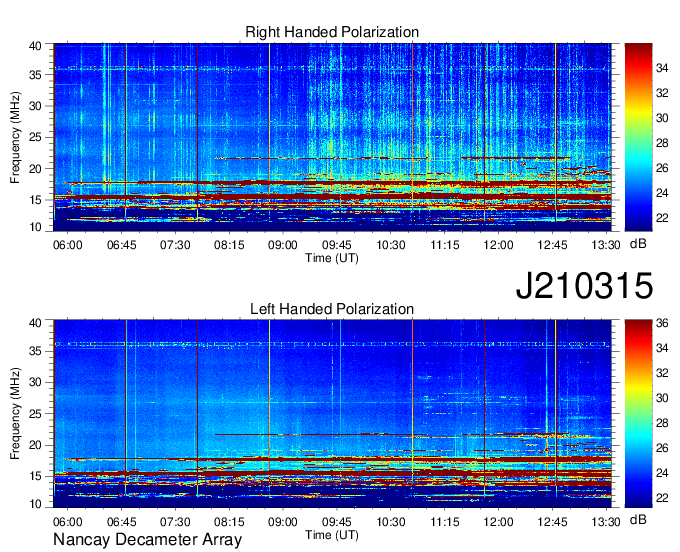Click the 10 frequency tick on the upper plot
Screen dimensions: 680x552
[x=35, y=226]
